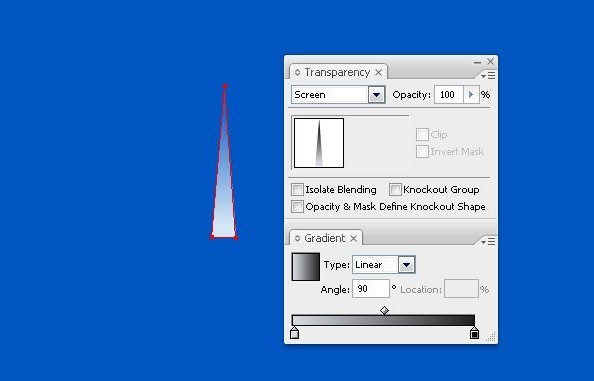Toggle the Invert Mask checkbox

[x=422, y=151]
